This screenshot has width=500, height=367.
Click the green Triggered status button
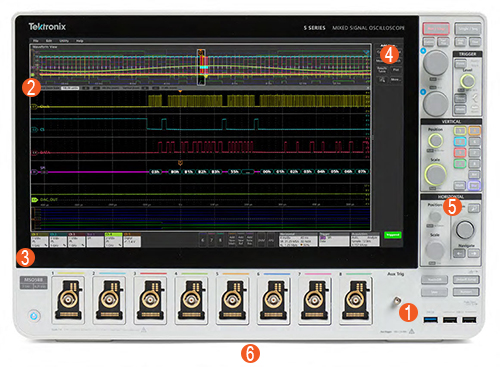coord(393,235)
